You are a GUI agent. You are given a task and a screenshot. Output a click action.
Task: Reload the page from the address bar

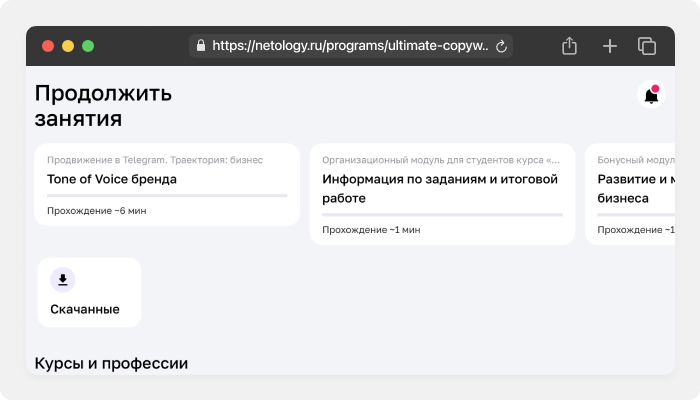[x=502, y=46]
